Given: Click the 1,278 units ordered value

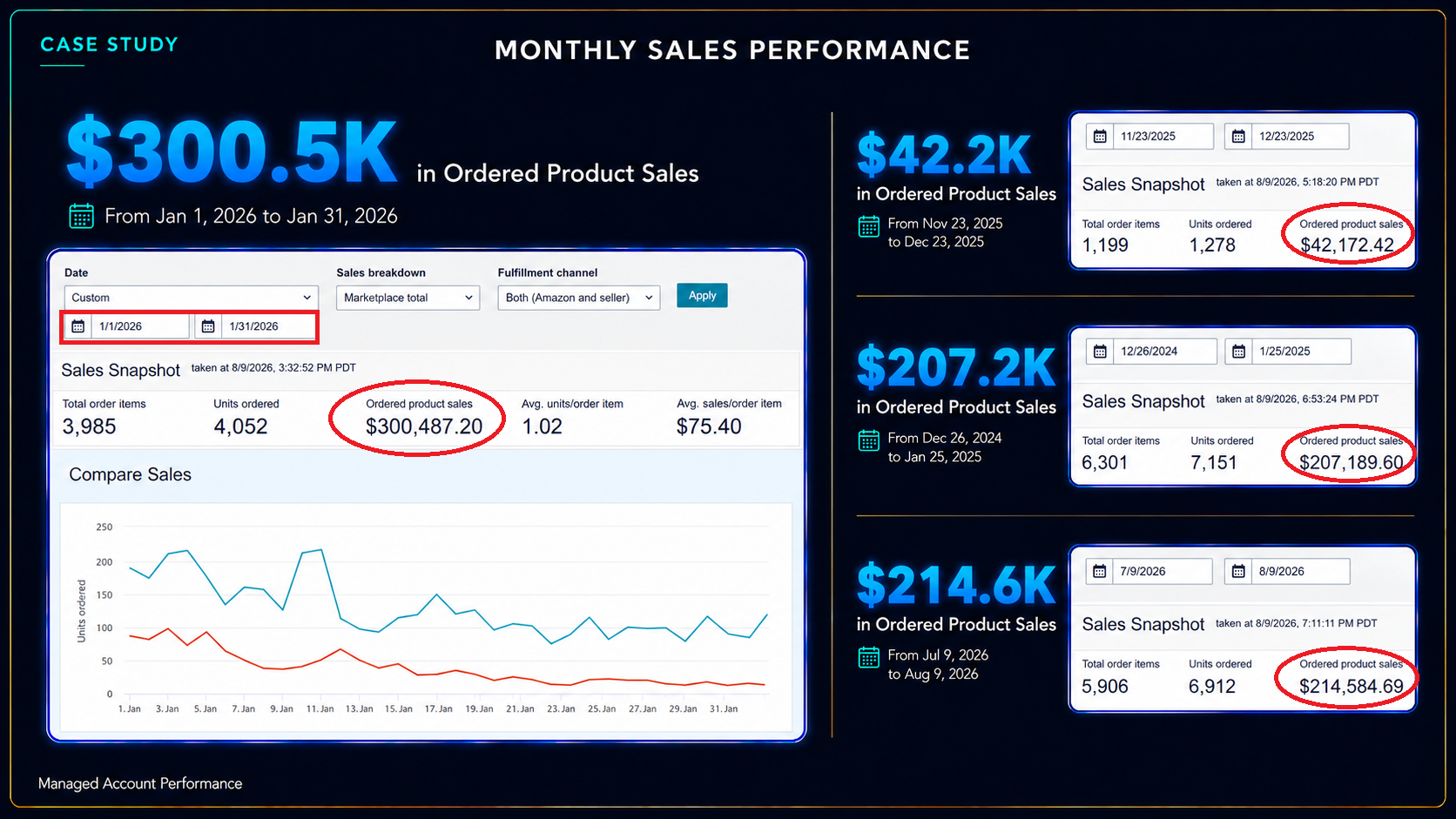Looking at the screenshot, I should (1212, 245).
